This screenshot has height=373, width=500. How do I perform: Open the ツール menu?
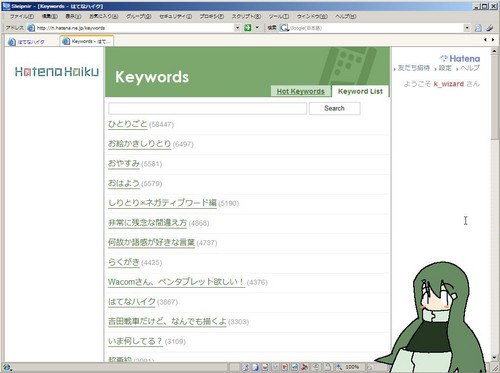(279, 16)
